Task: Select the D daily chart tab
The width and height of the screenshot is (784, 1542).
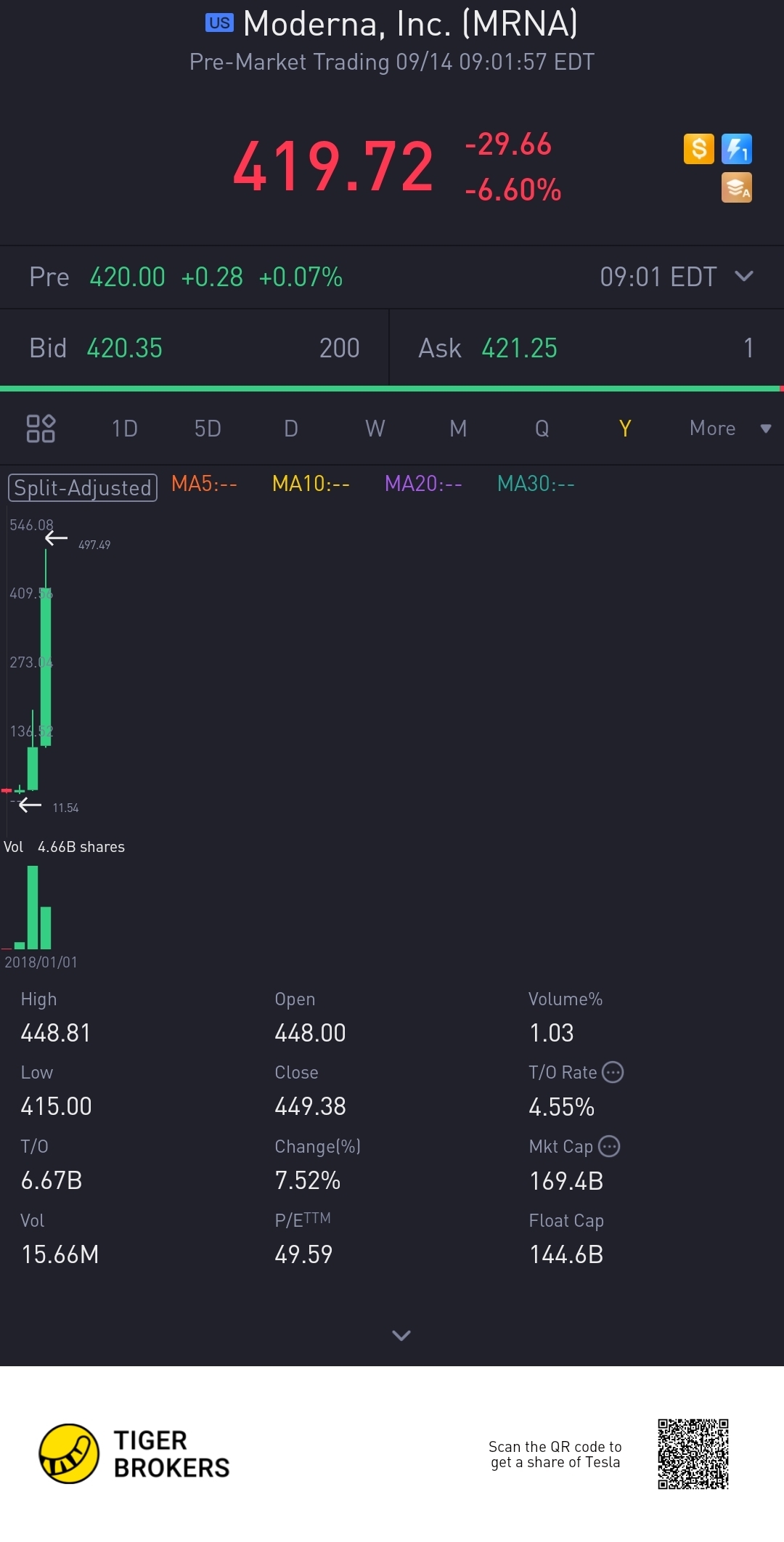Action: [291, 429]
